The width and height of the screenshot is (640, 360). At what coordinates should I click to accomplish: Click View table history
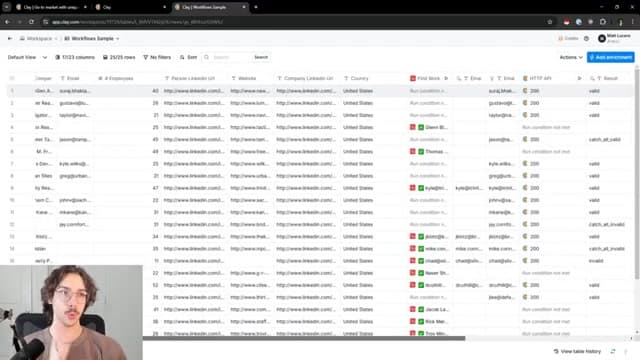577,351
